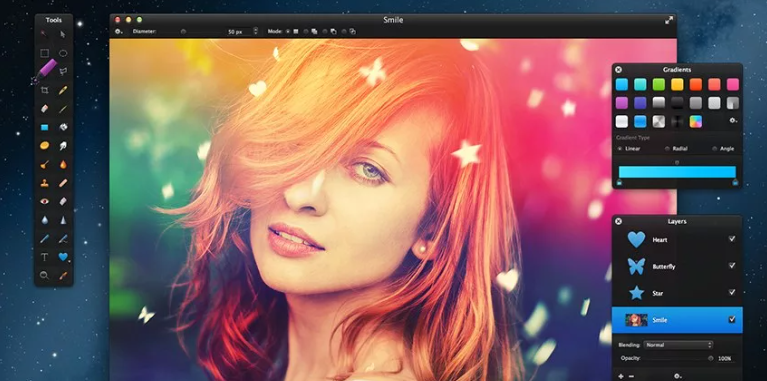Click the Diameter slider knob

[183, 31]
